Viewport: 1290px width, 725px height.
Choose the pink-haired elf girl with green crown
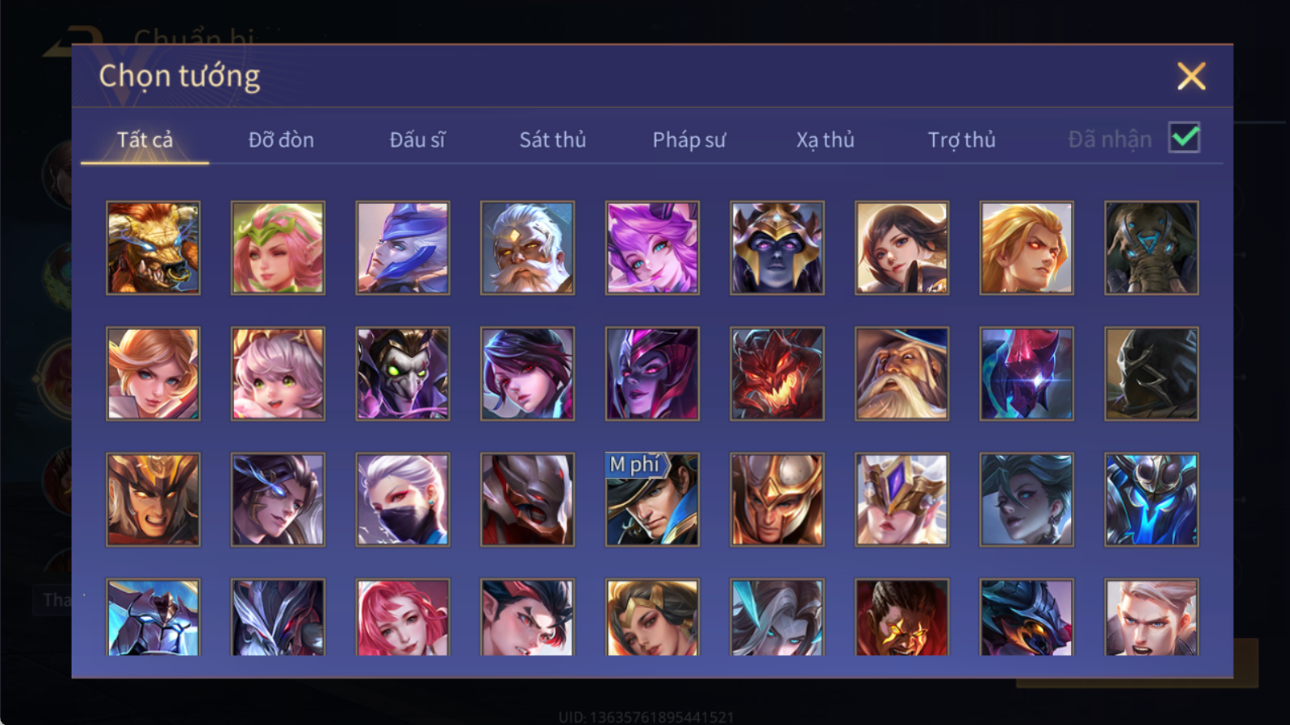(278, 248)
